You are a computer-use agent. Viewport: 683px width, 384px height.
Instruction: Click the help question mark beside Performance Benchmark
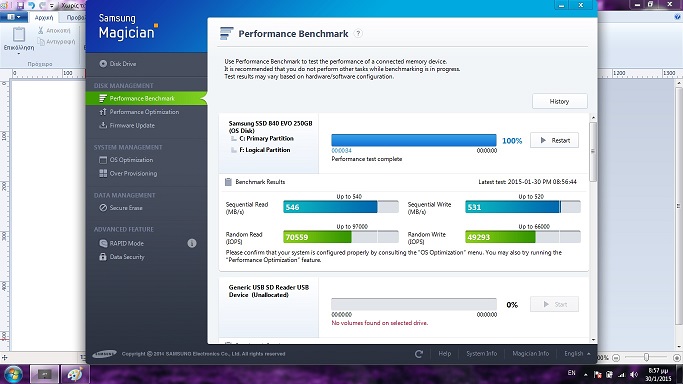(x=358, y=34)
